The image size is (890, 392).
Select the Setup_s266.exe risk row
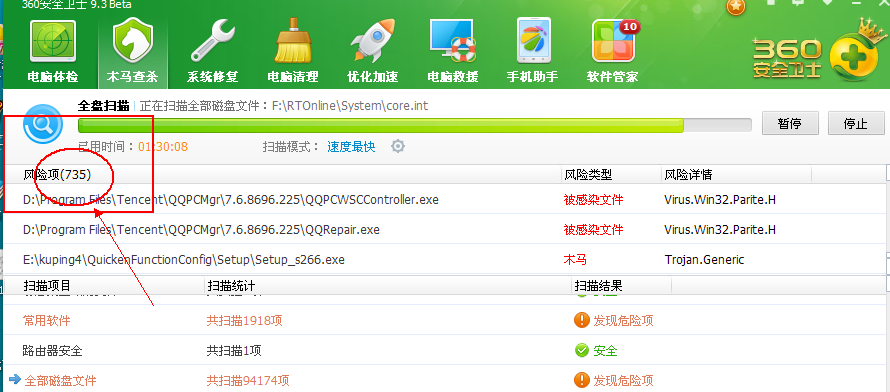tap(444, 260)
